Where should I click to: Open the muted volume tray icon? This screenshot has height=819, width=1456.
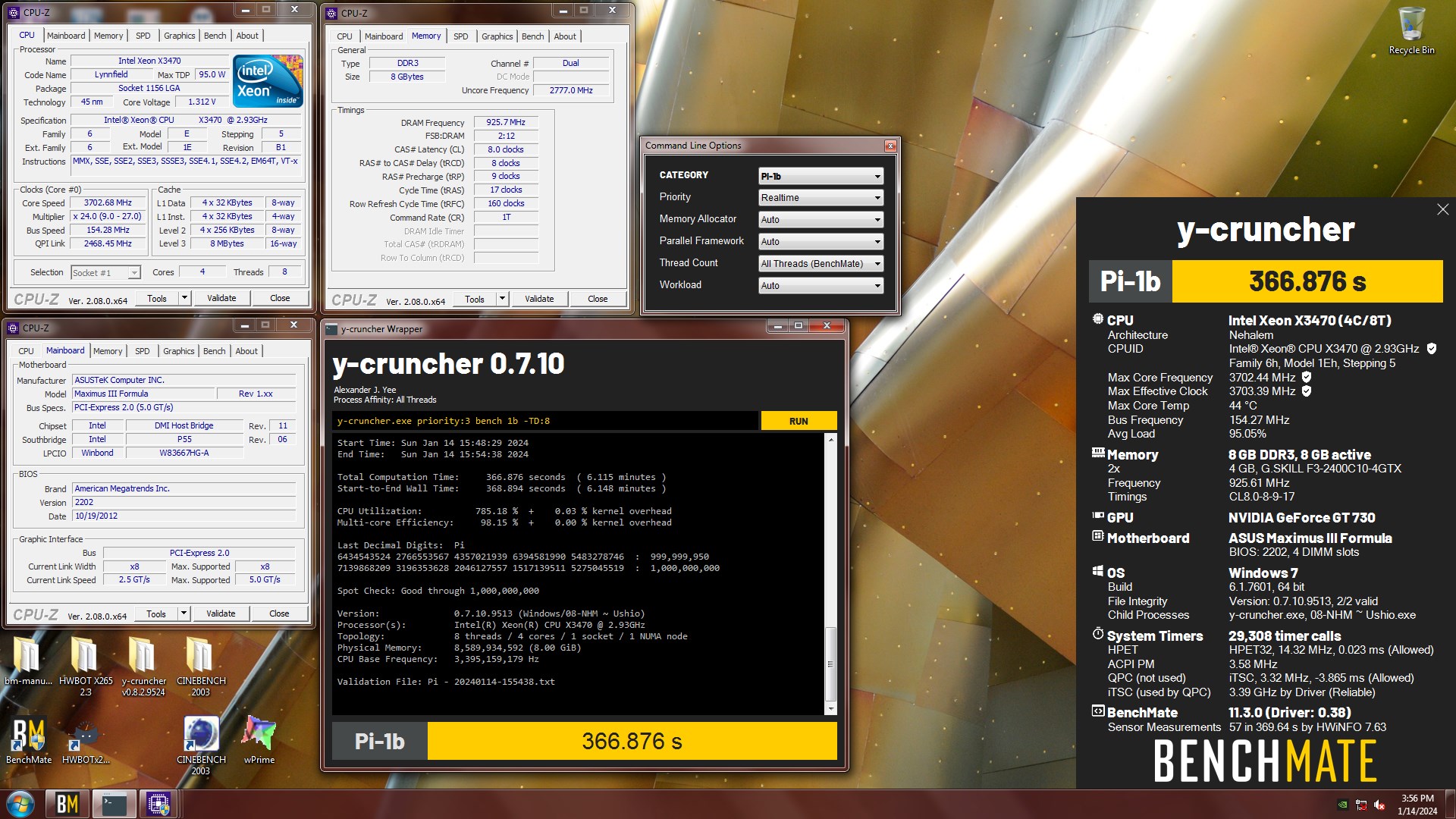(1379, 805)
